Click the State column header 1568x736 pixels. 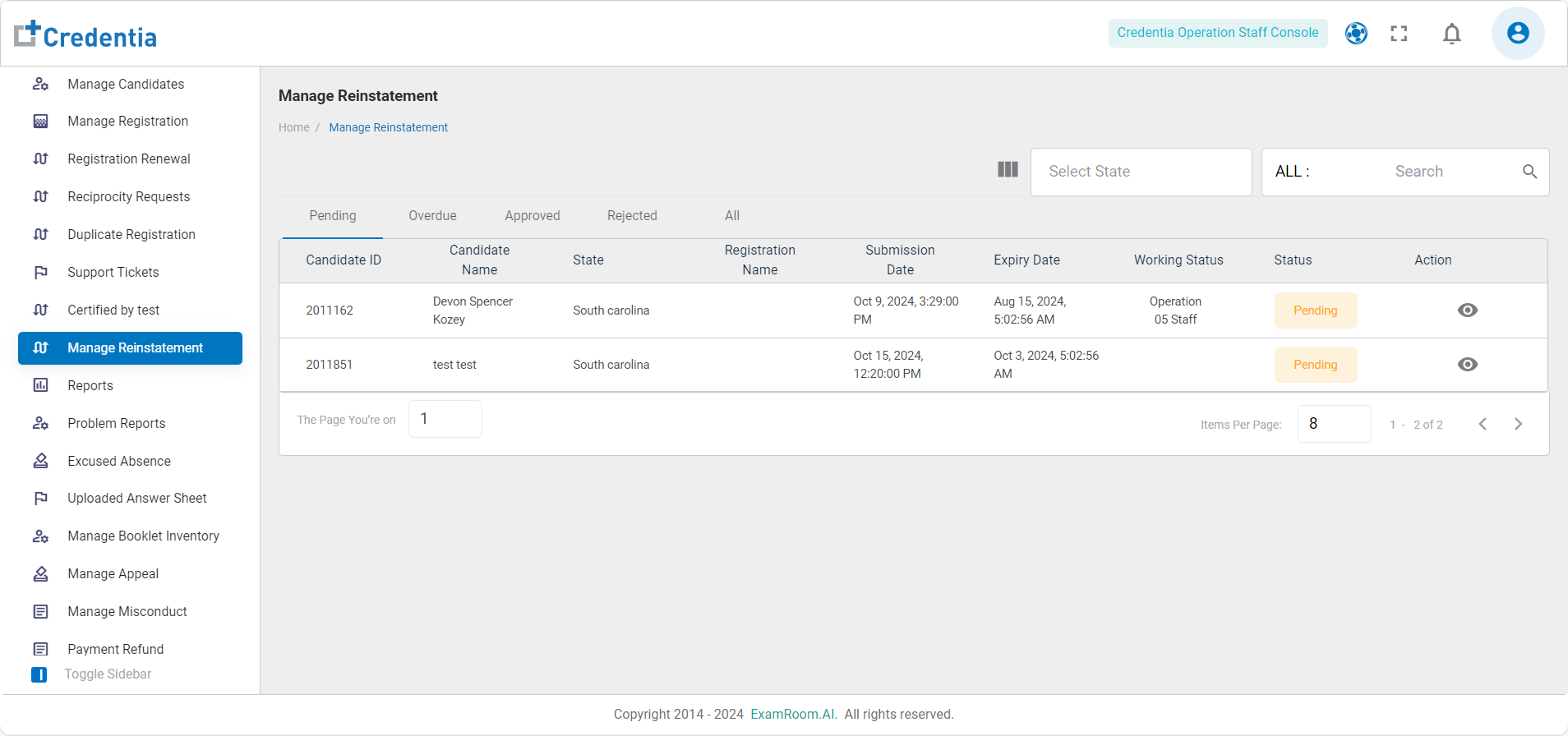(x=588, y=260)
